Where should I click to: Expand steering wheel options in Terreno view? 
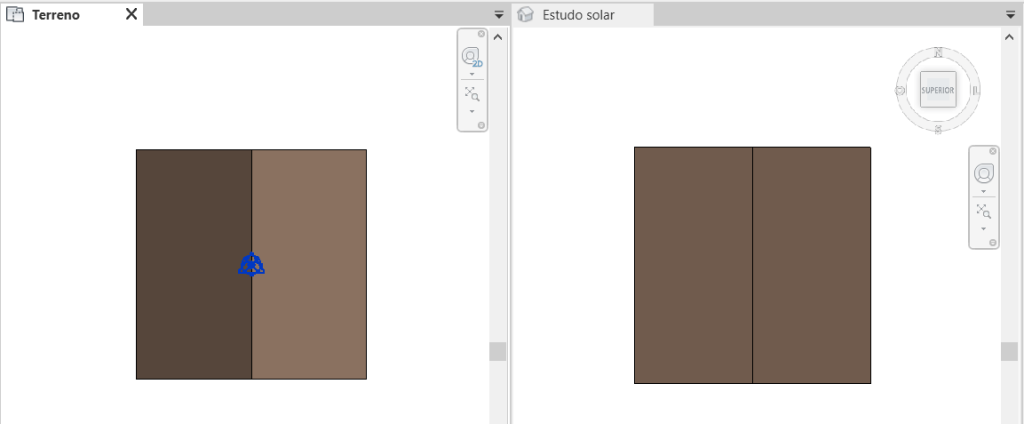[471, 74]
